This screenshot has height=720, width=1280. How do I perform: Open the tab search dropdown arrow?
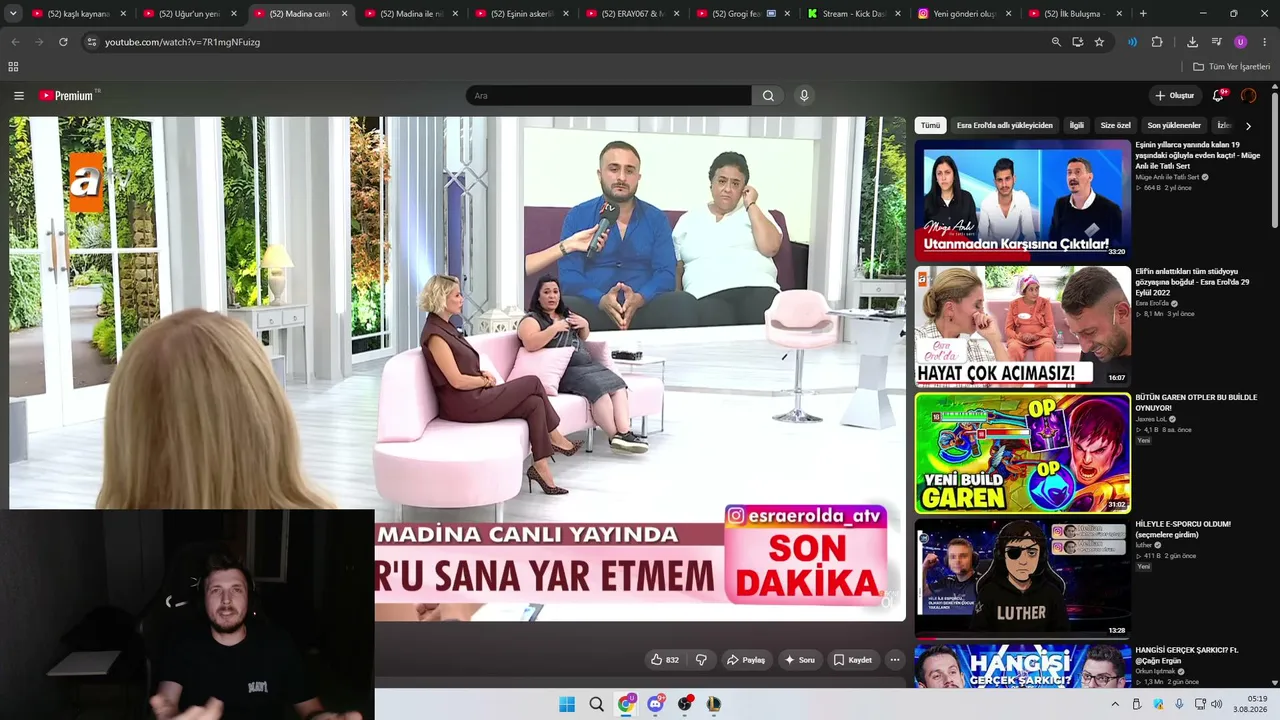(13, 14)
